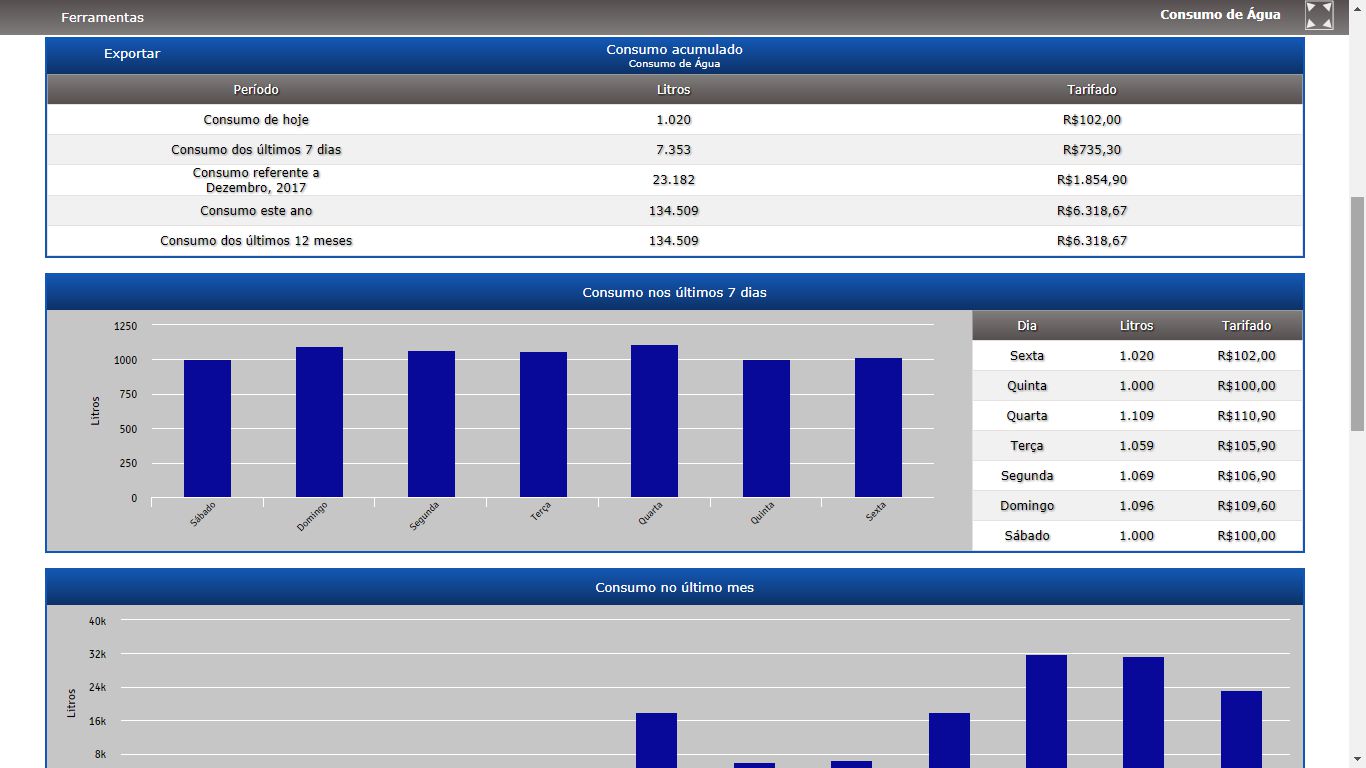Click the Consumo de hoje row label
Viewport: 1366px width, 768px height.
256,120
